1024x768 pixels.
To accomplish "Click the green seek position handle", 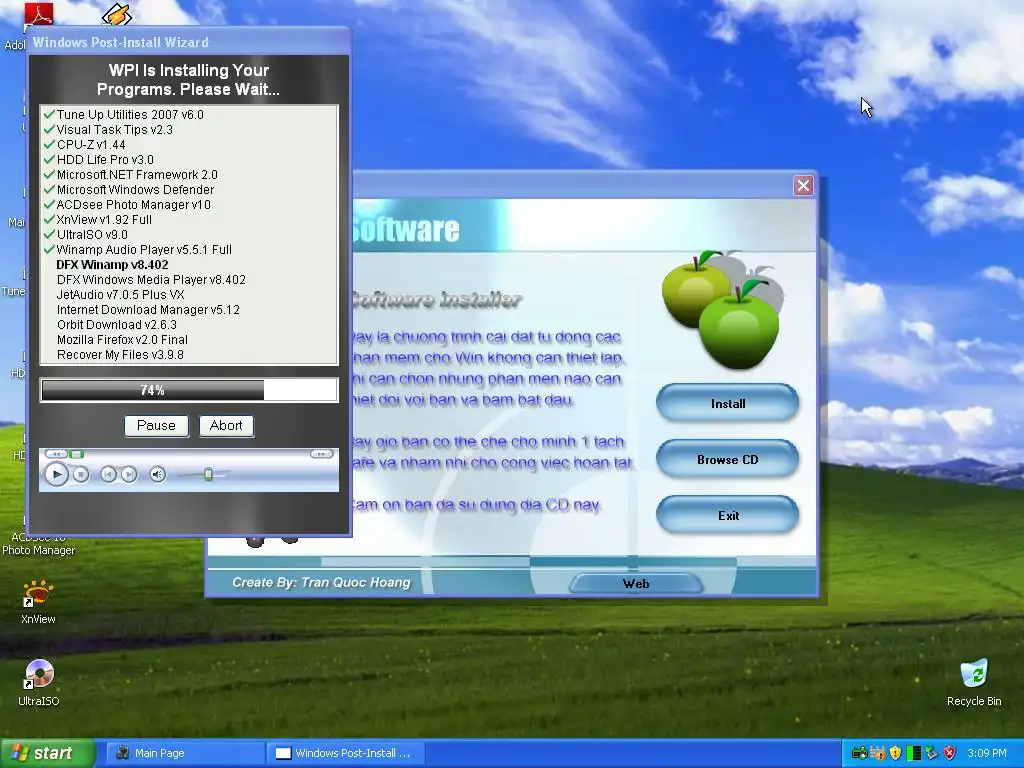I will (77, 454).
